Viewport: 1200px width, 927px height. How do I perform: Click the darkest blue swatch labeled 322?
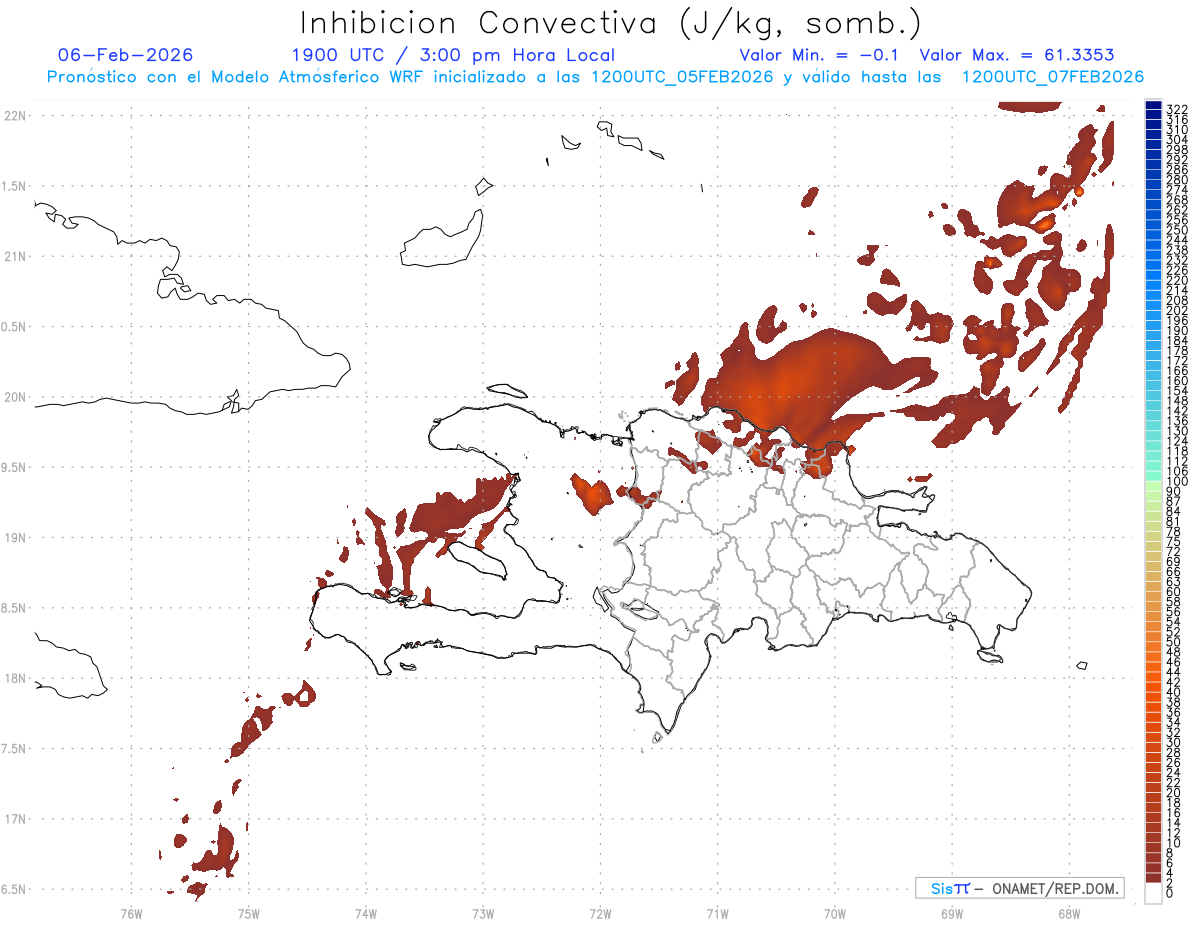point(1154,107)
